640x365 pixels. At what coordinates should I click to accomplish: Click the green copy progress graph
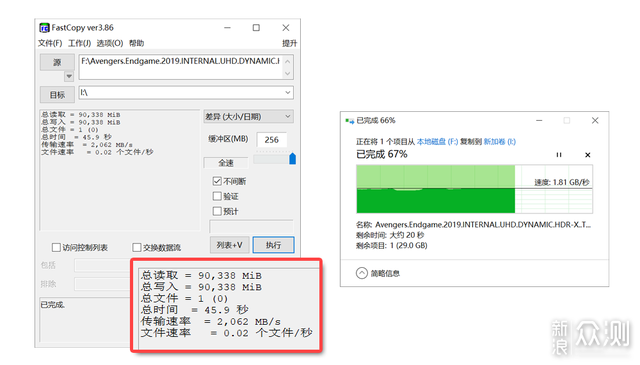(474, 189)
